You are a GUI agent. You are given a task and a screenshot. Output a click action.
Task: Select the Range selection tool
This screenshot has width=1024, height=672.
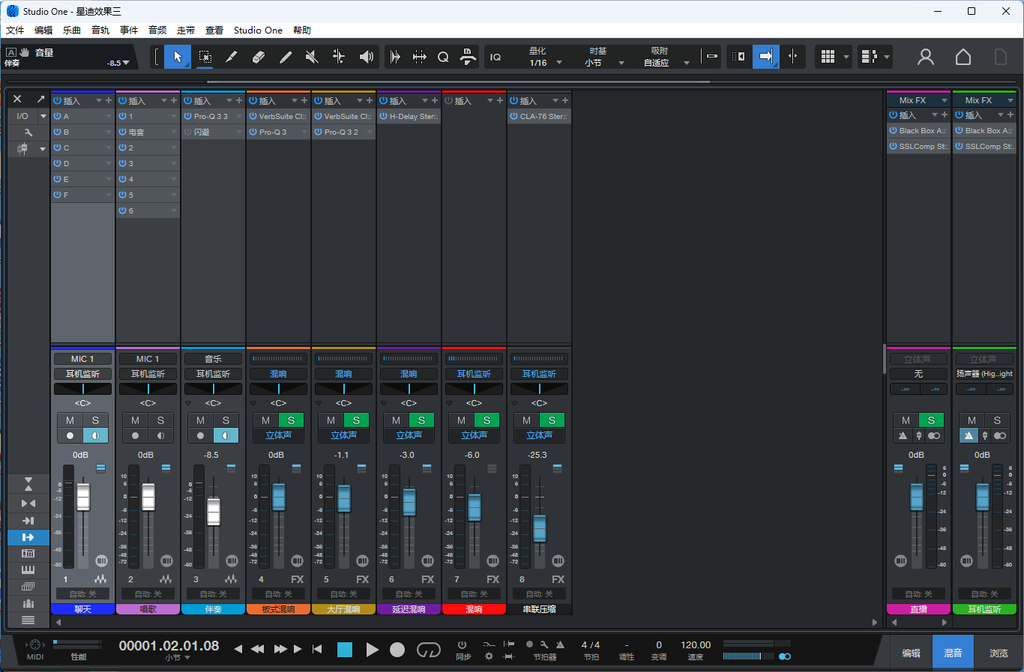coord(204,57)
